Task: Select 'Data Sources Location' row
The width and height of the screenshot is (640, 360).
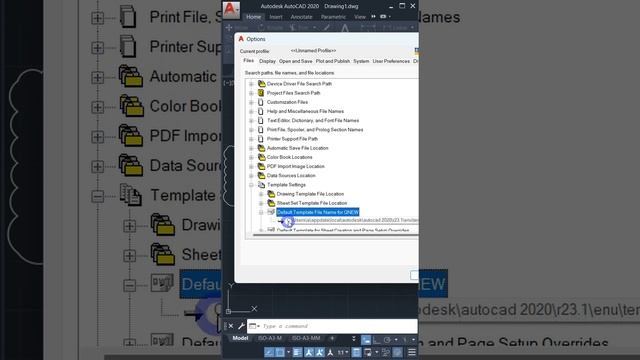Action: coord(291,176)
